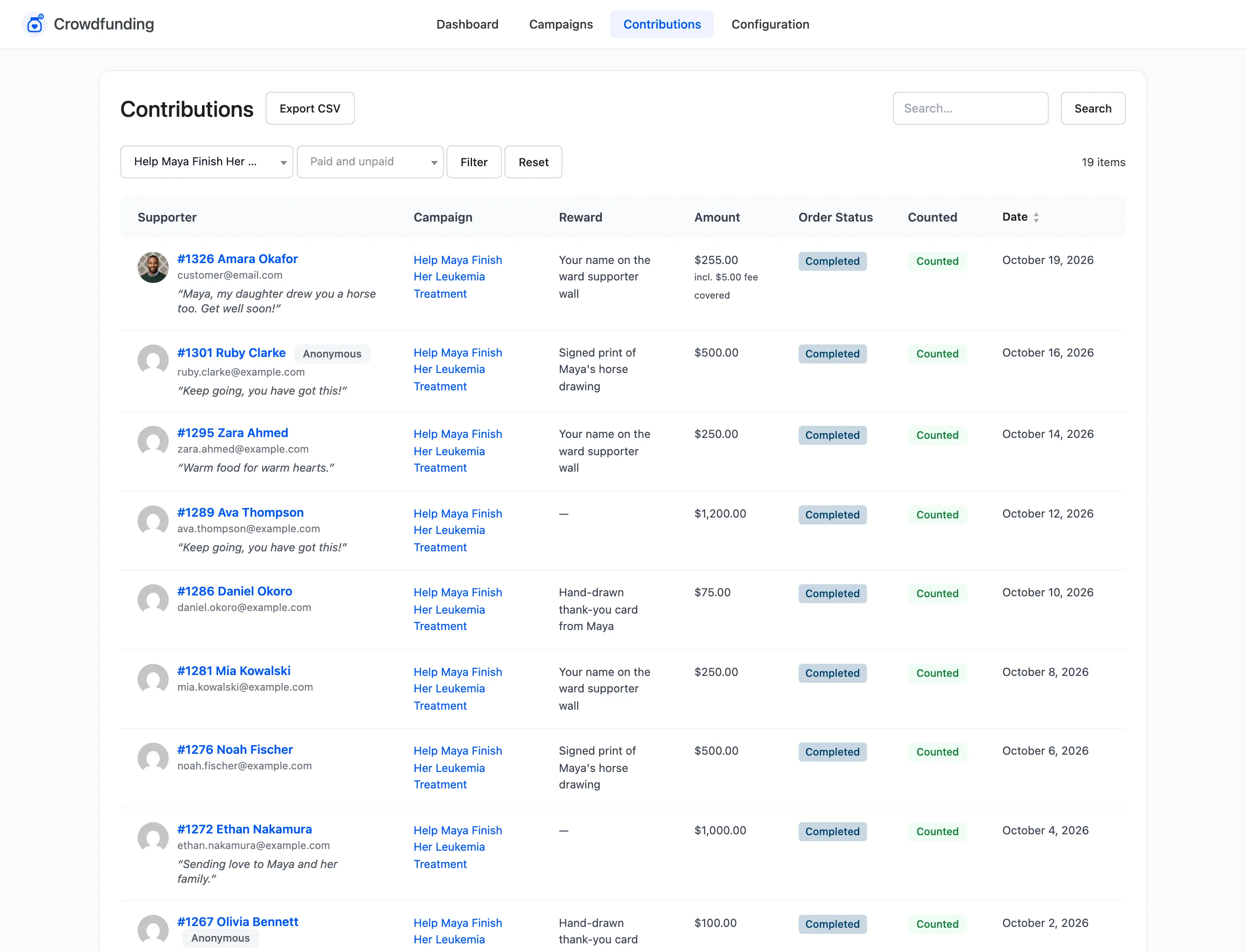Click the Search button

point(1092,108)
